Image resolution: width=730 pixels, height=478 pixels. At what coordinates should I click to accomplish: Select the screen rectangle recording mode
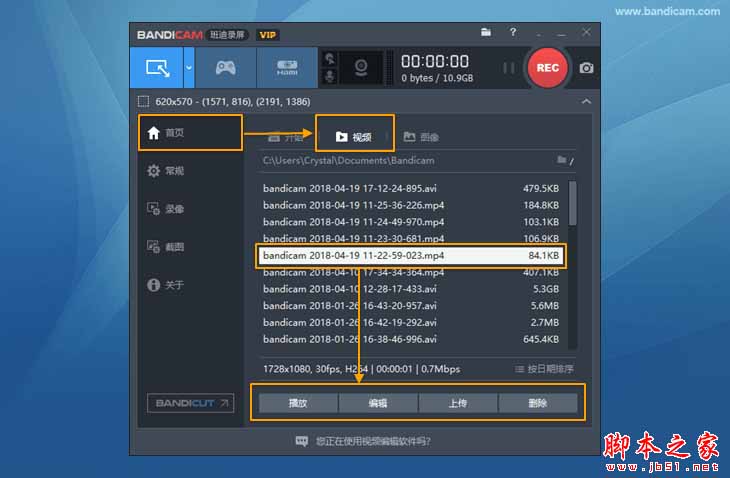pyautogui.click(x=157, y=68)
